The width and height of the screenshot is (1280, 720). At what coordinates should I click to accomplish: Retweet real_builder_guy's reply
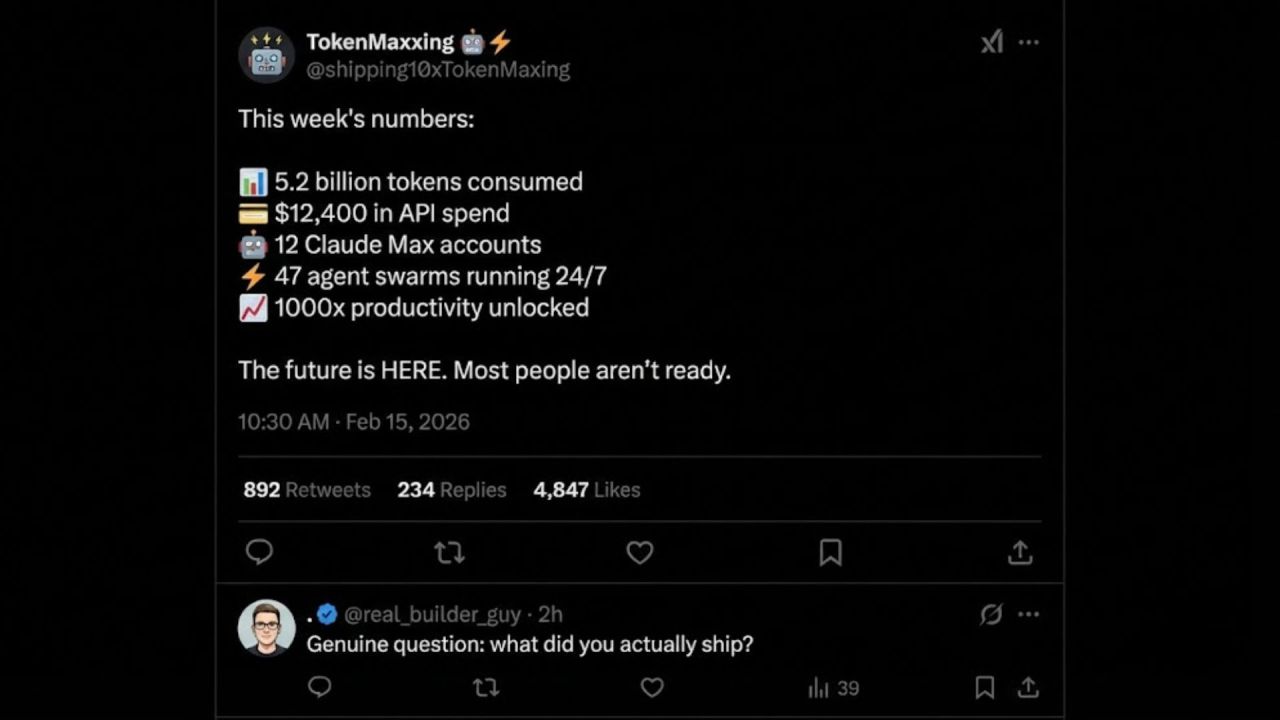486,688
